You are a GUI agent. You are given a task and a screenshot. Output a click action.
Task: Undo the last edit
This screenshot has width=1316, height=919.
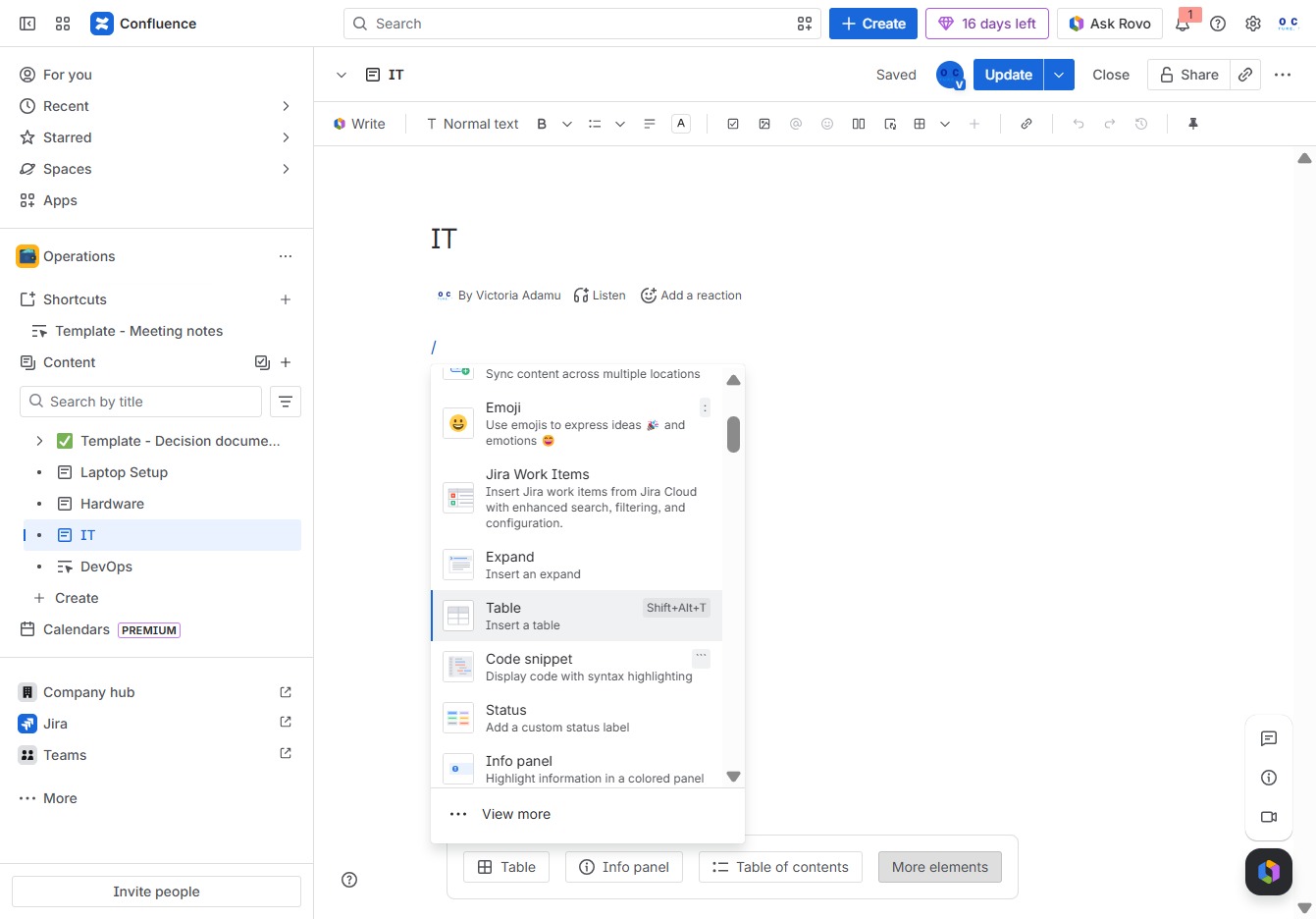[x=1079, y=124]
